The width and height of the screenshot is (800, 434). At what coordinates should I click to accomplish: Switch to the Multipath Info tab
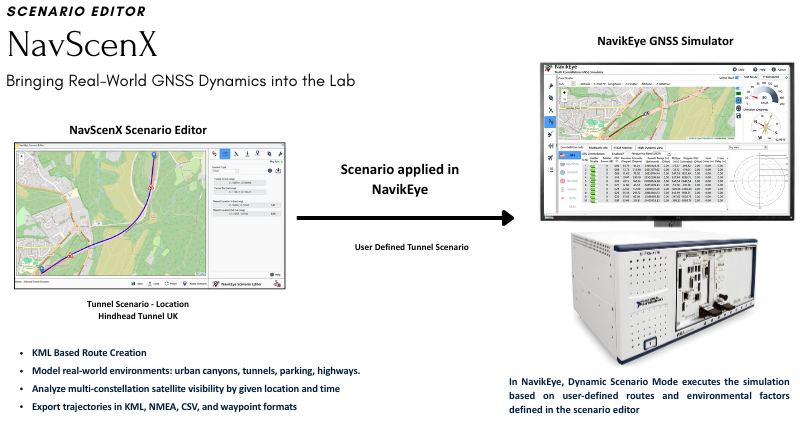tap(599, 147)
